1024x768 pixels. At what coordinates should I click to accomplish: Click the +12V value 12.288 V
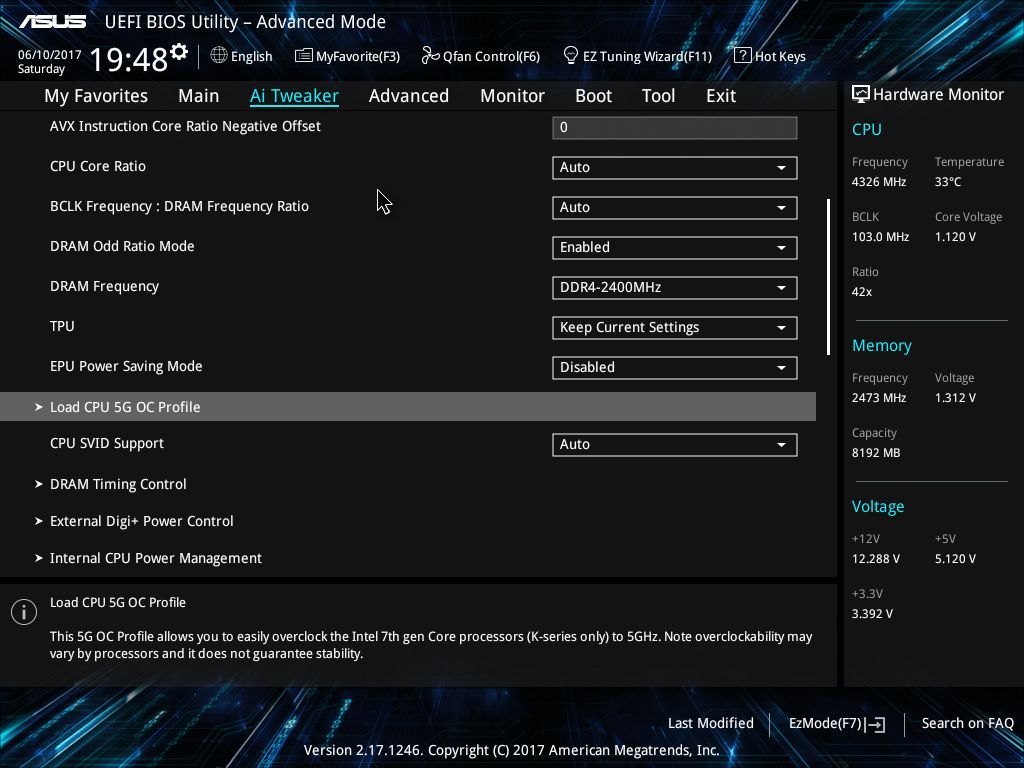coord(876,559)
